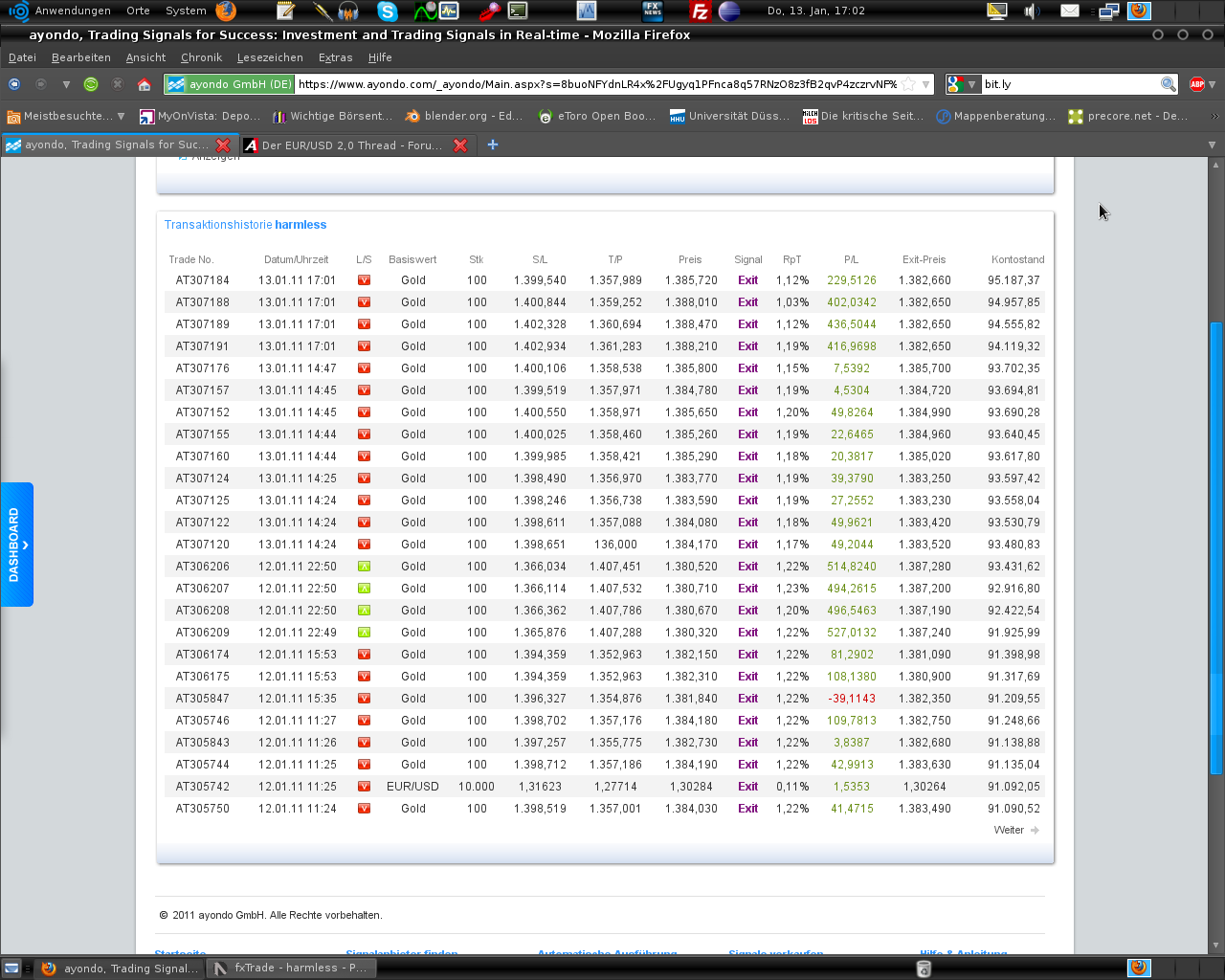Screen dimensions: 1225x980
Task: Open the Adblock Plus icon
Action: [1196, 84]
